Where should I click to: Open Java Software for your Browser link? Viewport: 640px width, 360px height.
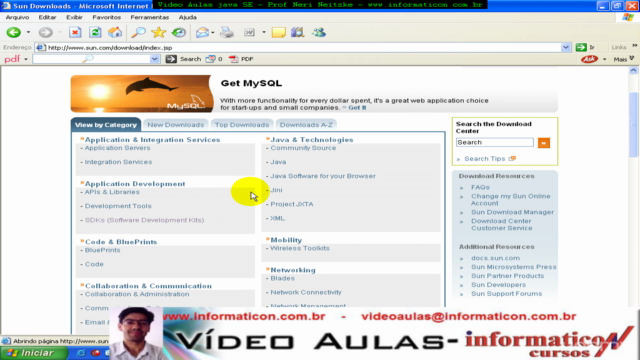point(323,176)
